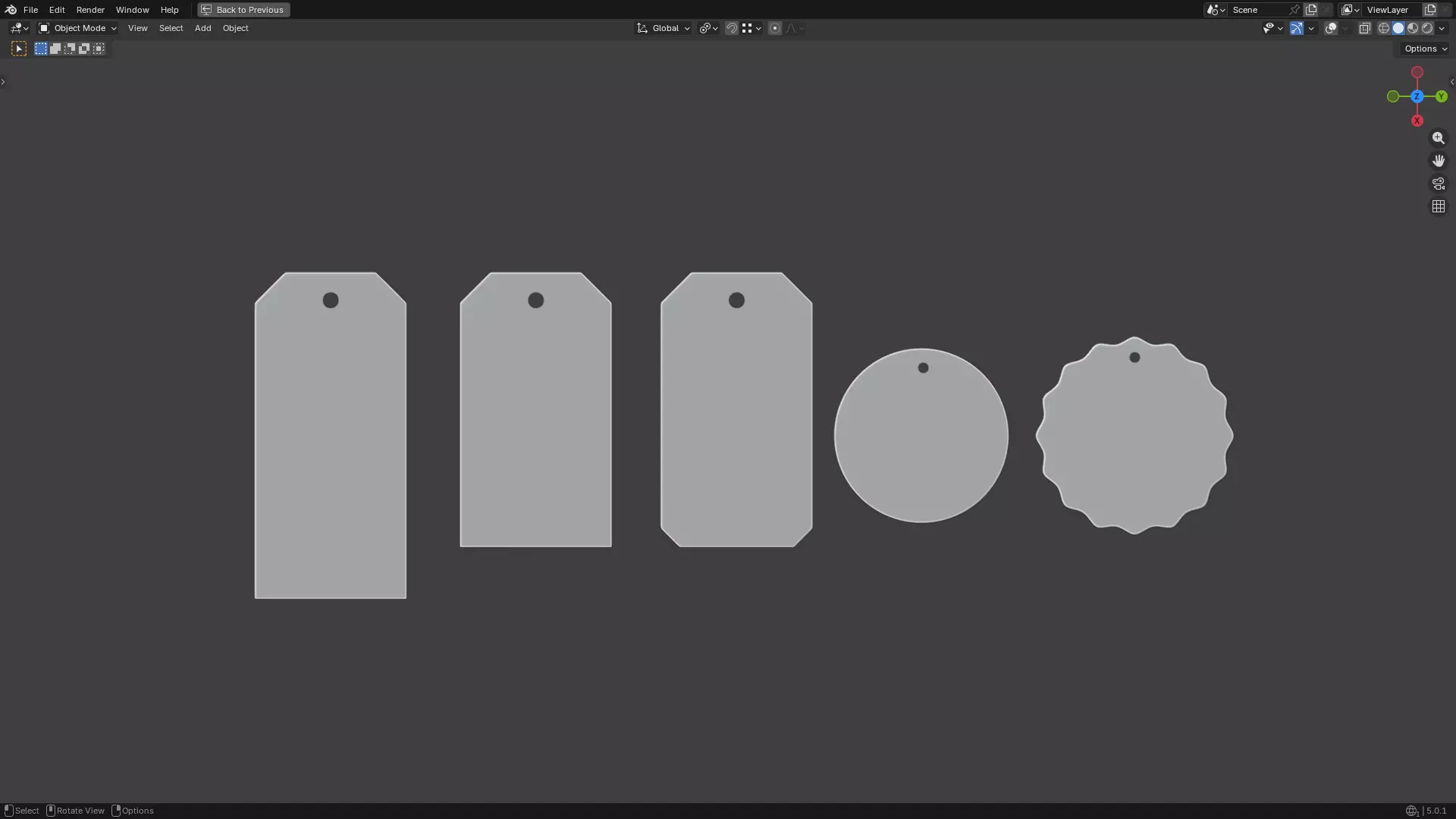Create a new scene with copy icon
Image resolution: width=1456 pixels, height=819 pixels.
(x=1311, y=10)
